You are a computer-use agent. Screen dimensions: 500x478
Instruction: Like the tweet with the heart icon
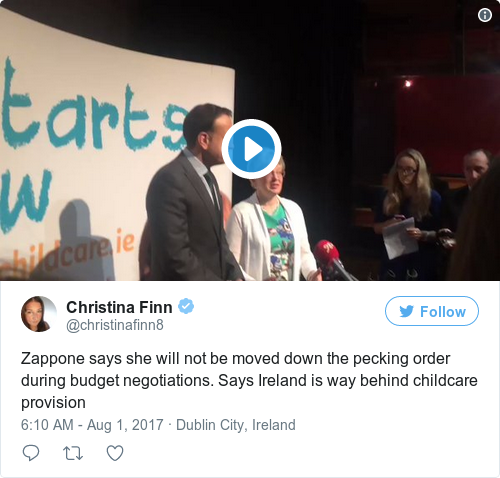point(115,453)
